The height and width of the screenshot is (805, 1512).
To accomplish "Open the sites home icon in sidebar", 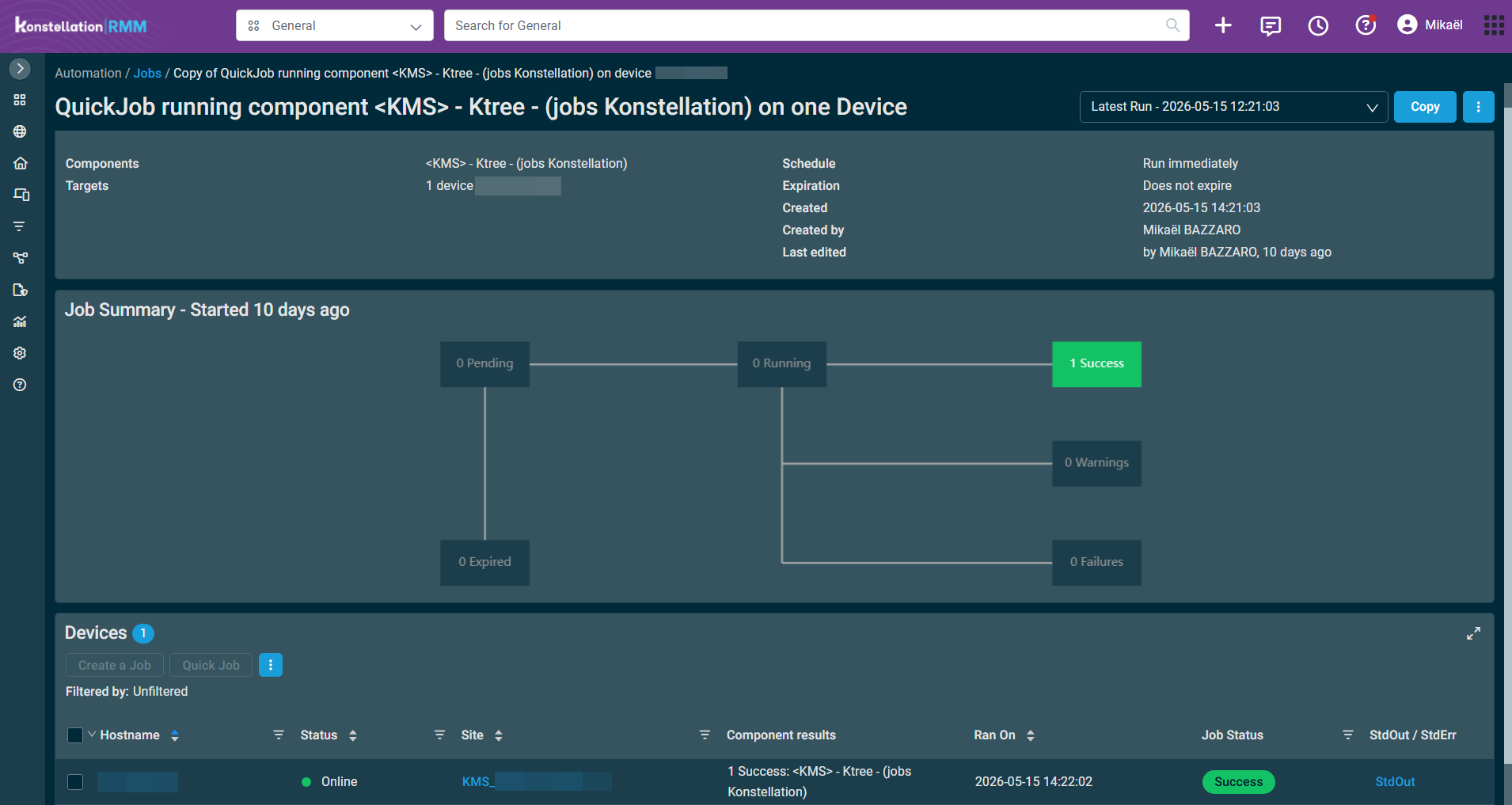I will (20, 163).
